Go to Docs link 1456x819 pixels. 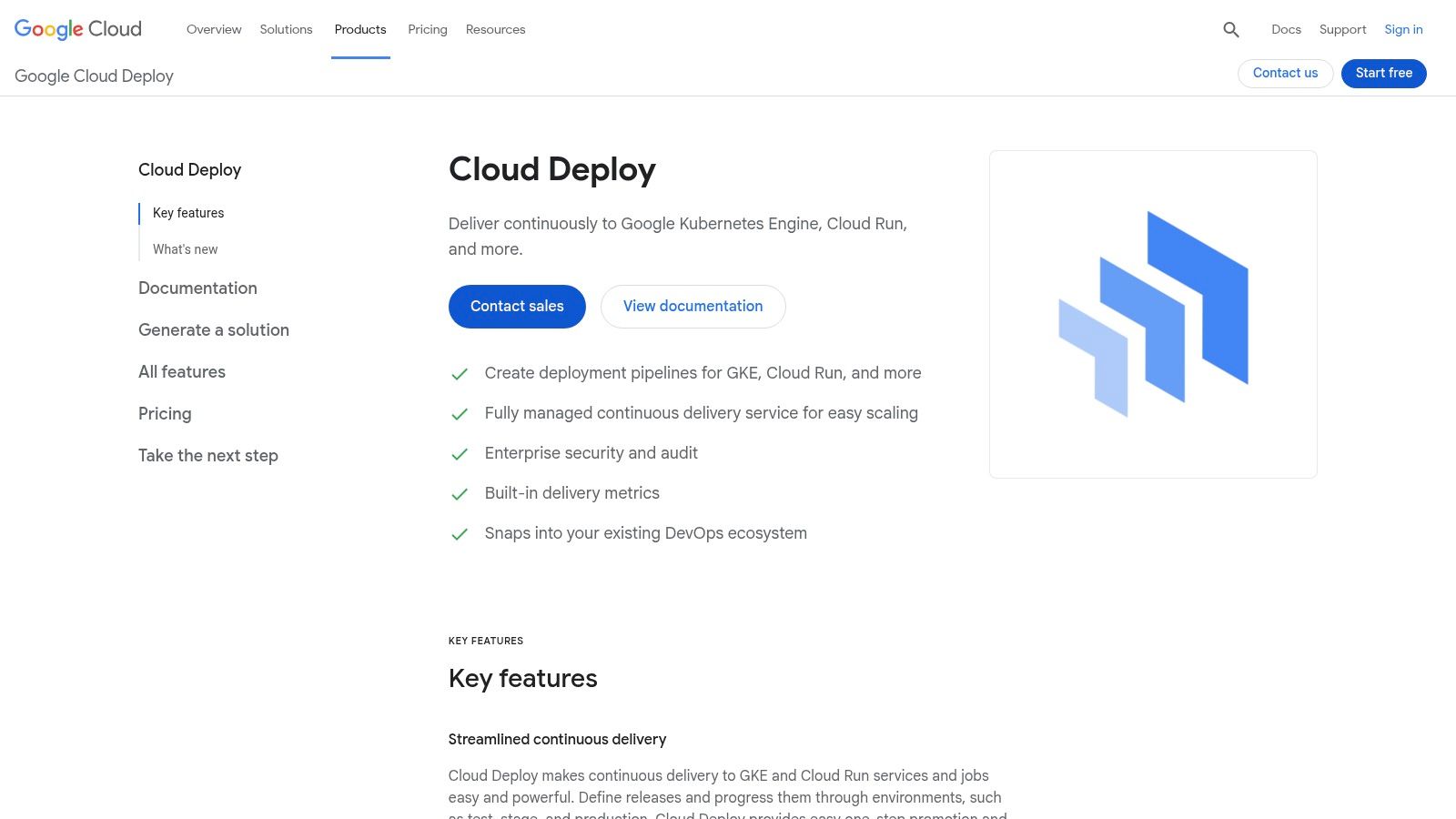click(x=1286, y=29)
